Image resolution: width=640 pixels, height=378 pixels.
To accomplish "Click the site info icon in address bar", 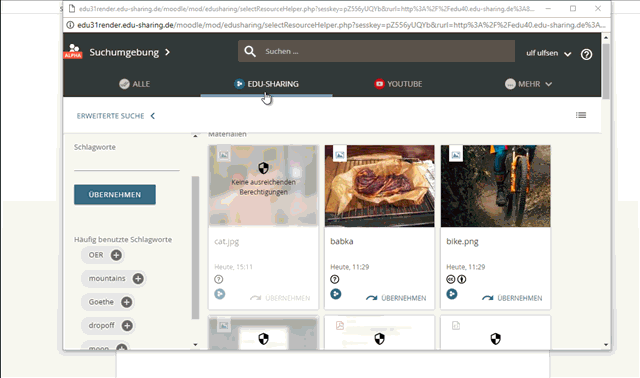I will coord(70,25).
